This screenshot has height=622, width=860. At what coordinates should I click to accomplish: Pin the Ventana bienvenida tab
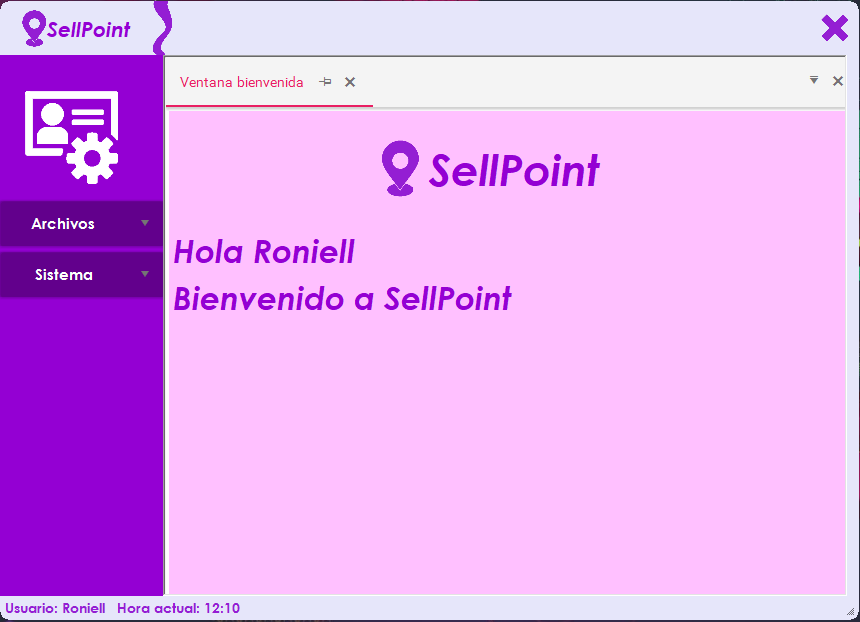[325, 82]
